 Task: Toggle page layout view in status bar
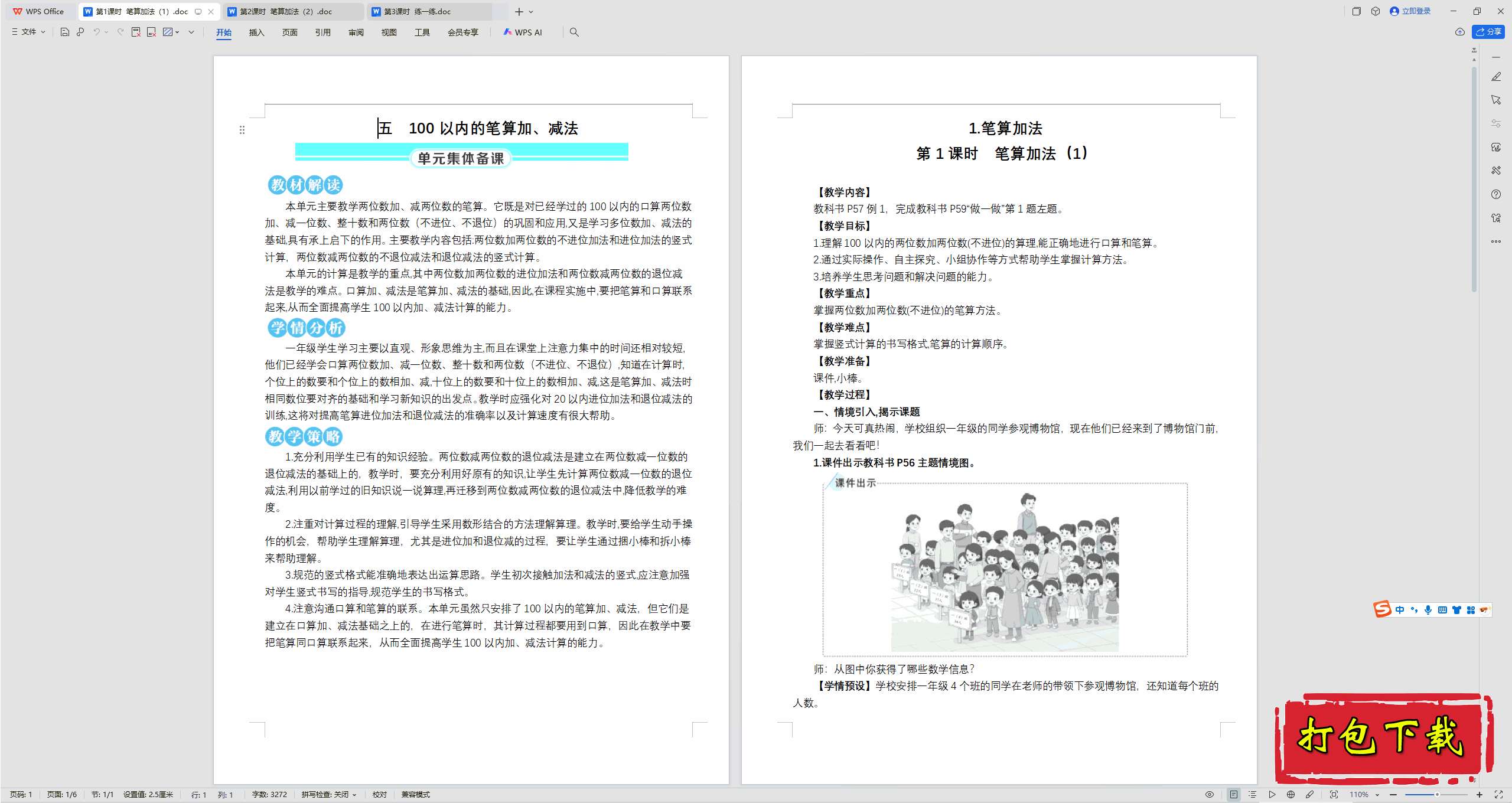tap(1234, 795)
